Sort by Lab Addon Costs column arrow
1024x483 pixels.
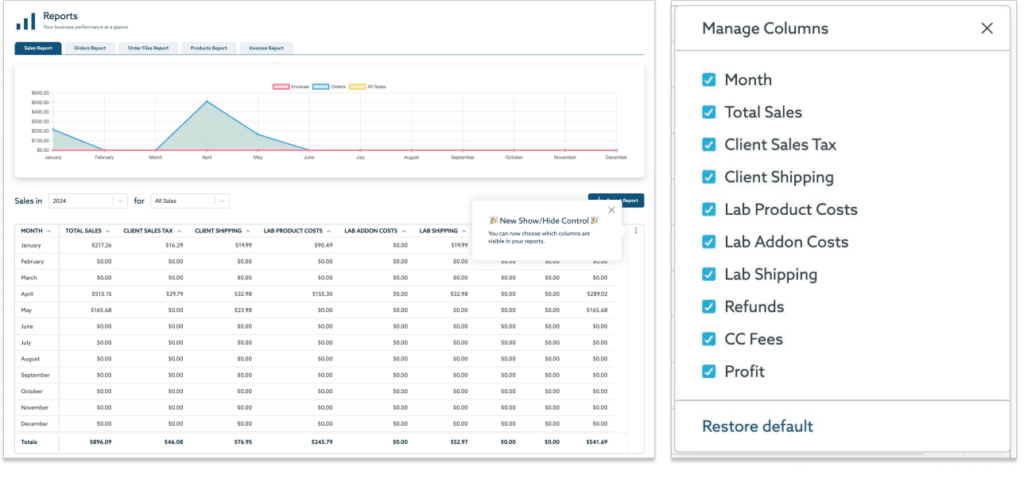tap(404, 231)
